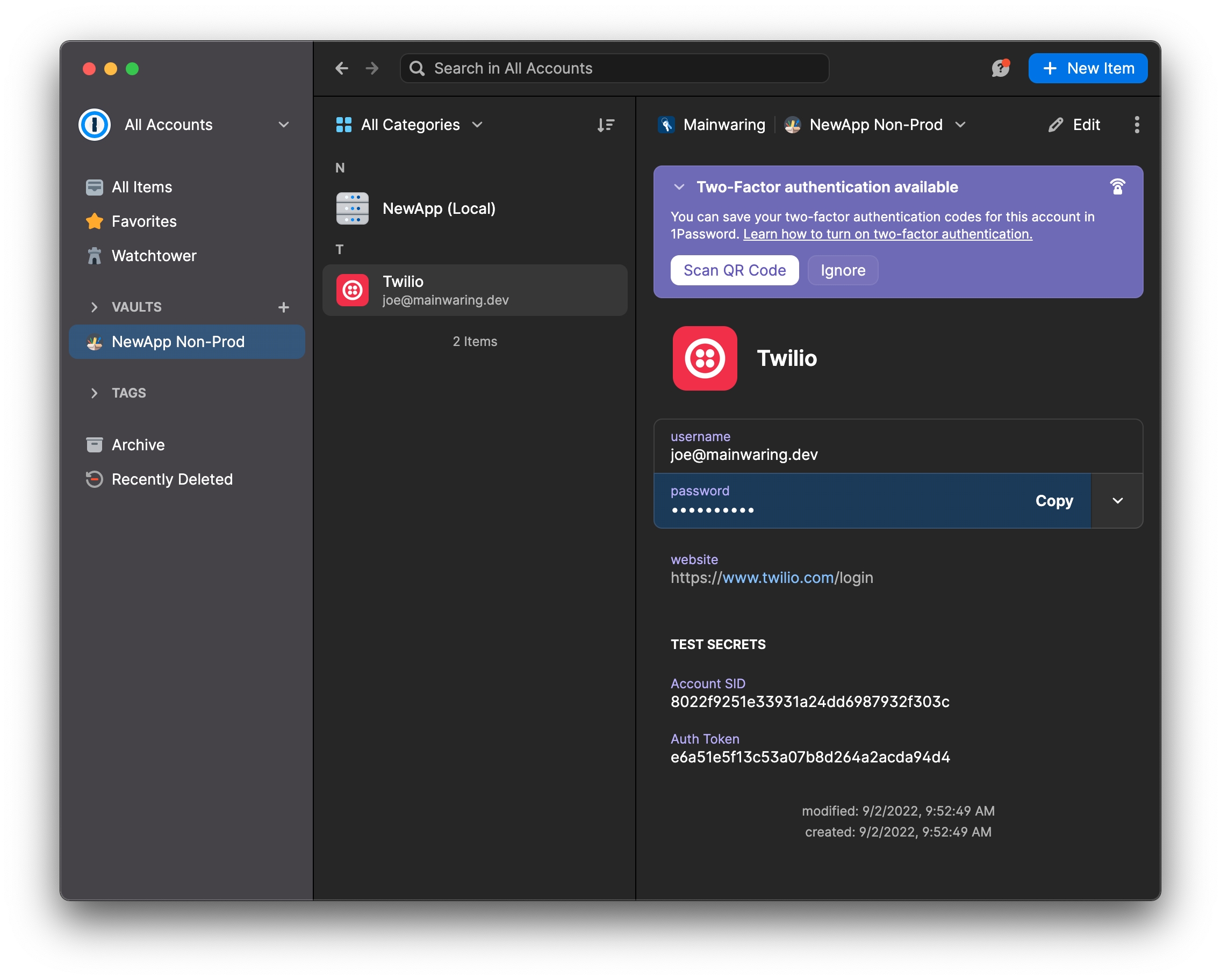Go forward with the right arrow
This screenshot has width=1221, height=980.
coord(372,68)
